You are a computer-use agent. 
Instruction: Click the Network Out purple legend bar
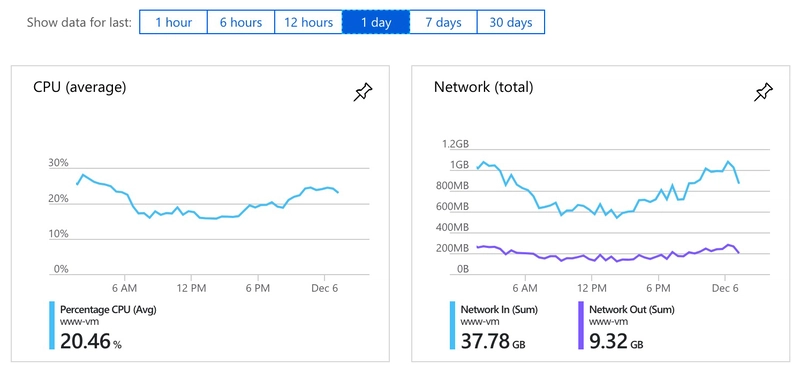(x=581, y=326)
